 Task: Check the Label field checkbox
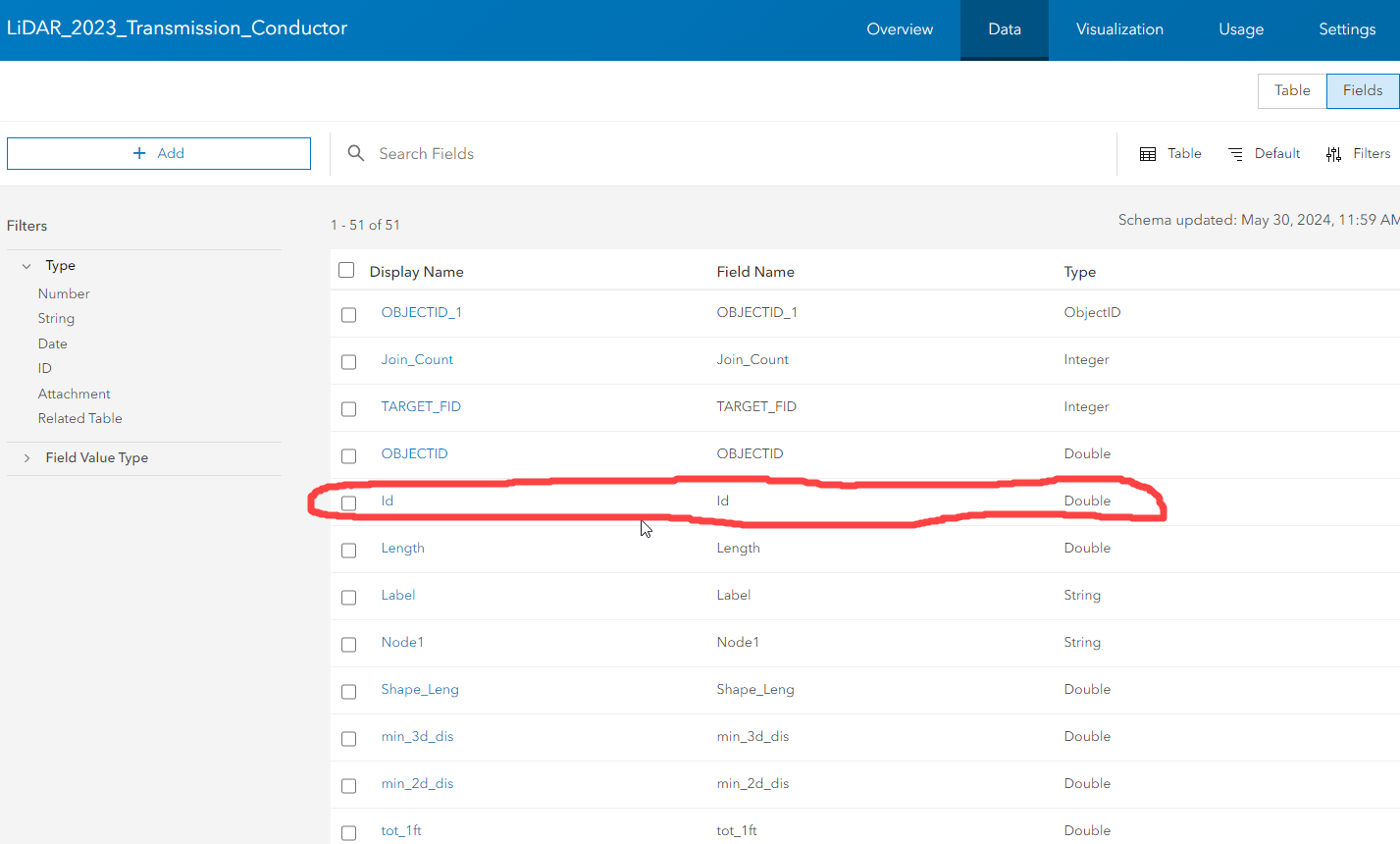(x=348, y=598)
